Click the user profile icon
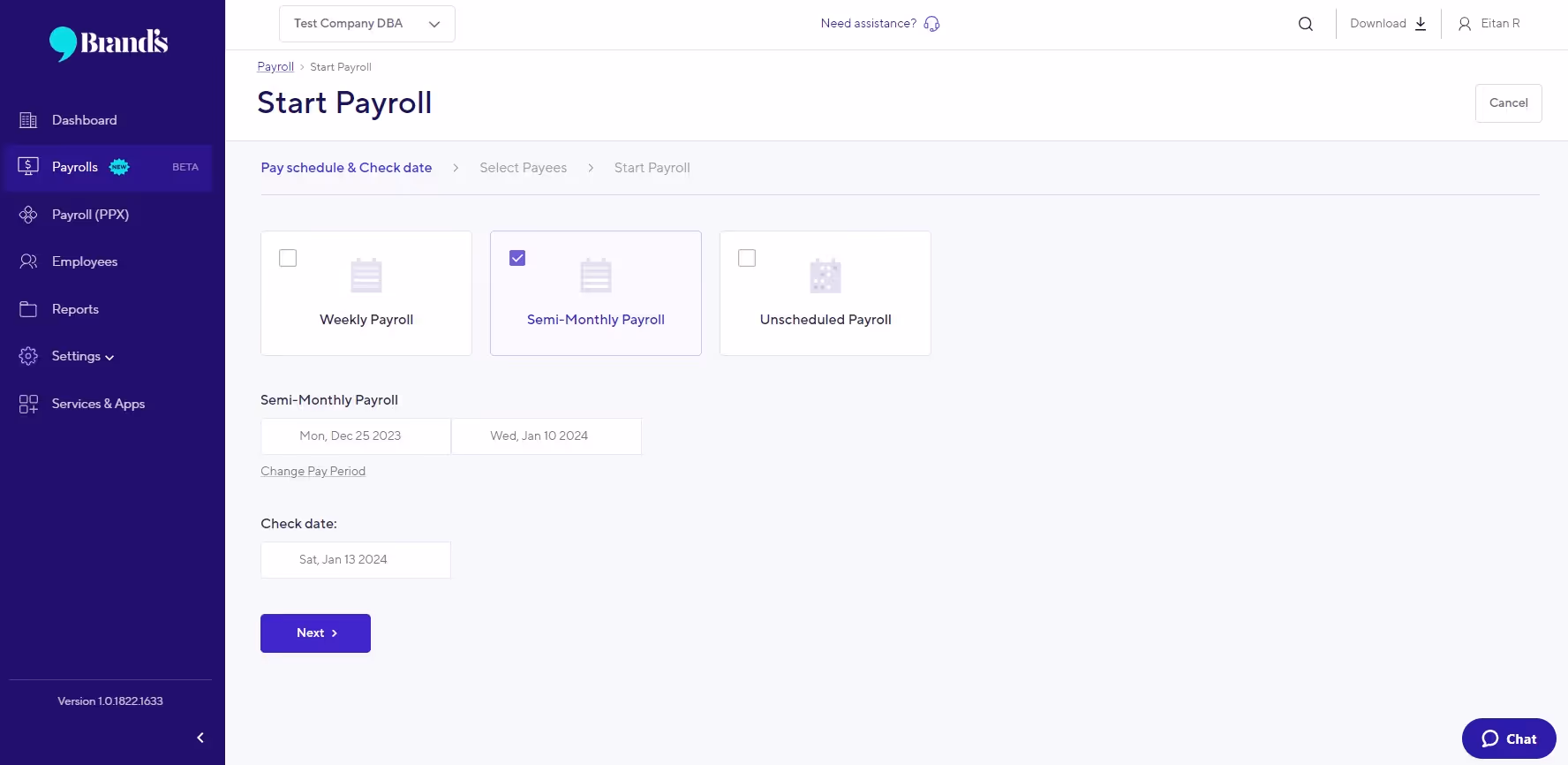Viewport: 1568px width, 765px height. click(1465, 24)
